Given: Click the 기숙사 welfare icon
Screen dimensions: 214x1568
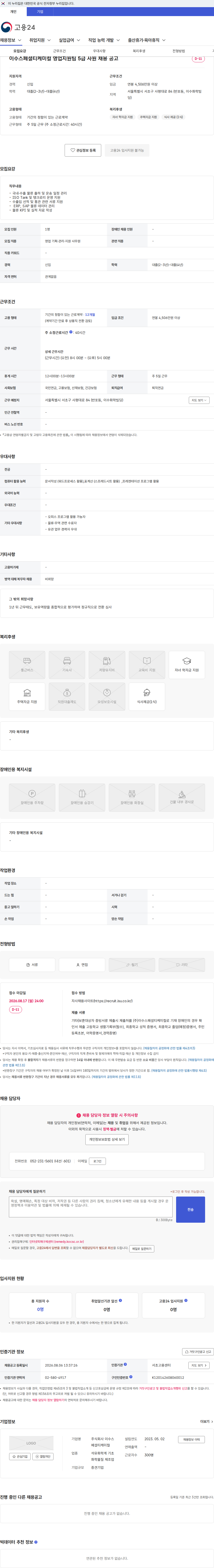Looking at the screenshot, I should (x=67, y=665).
